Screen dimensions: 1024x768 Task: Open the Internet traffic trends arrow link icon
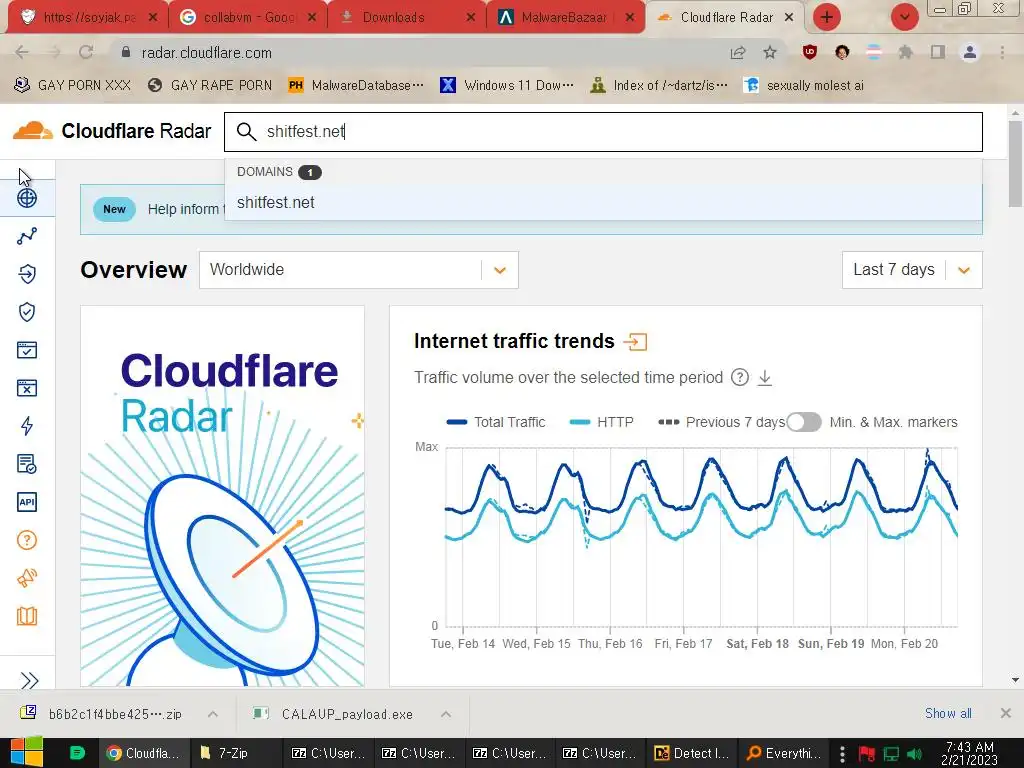click(x=635, y=342)
